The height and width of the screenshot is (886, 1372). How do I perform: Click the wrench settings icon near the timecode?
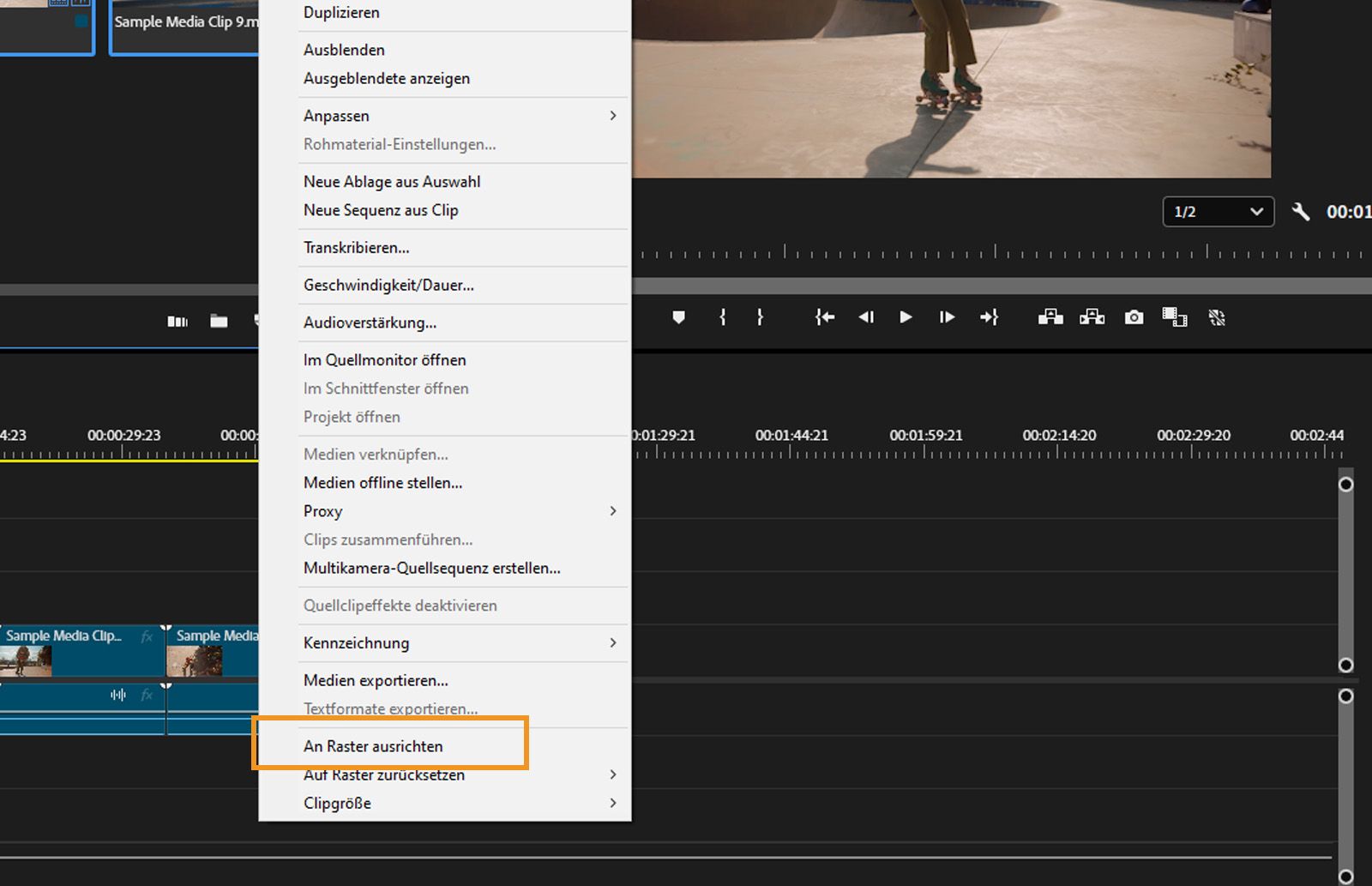tap(1300, 212)
